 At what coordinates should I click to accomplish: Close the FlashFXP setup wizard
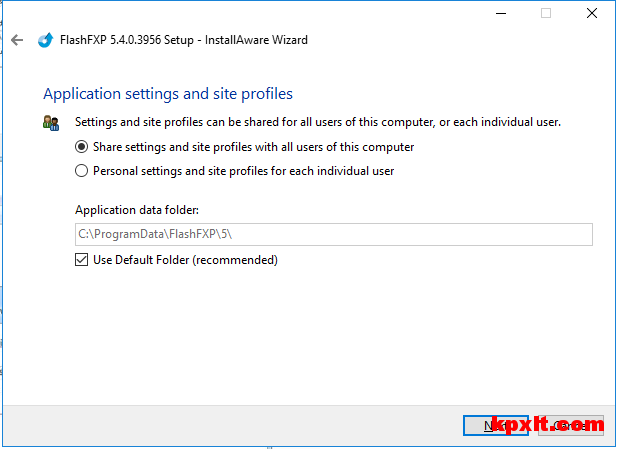(592, 13)
